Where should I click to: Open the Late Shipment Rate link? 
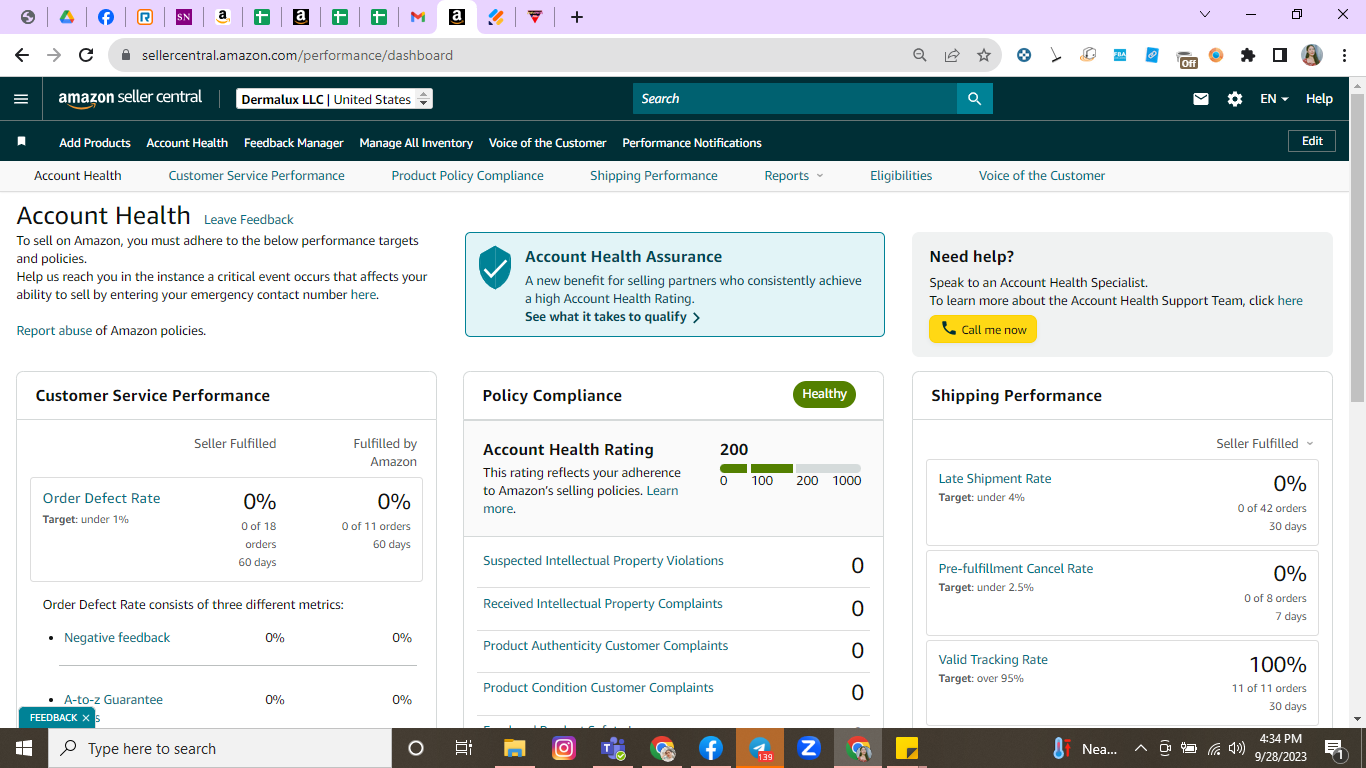tap(995, 478)
